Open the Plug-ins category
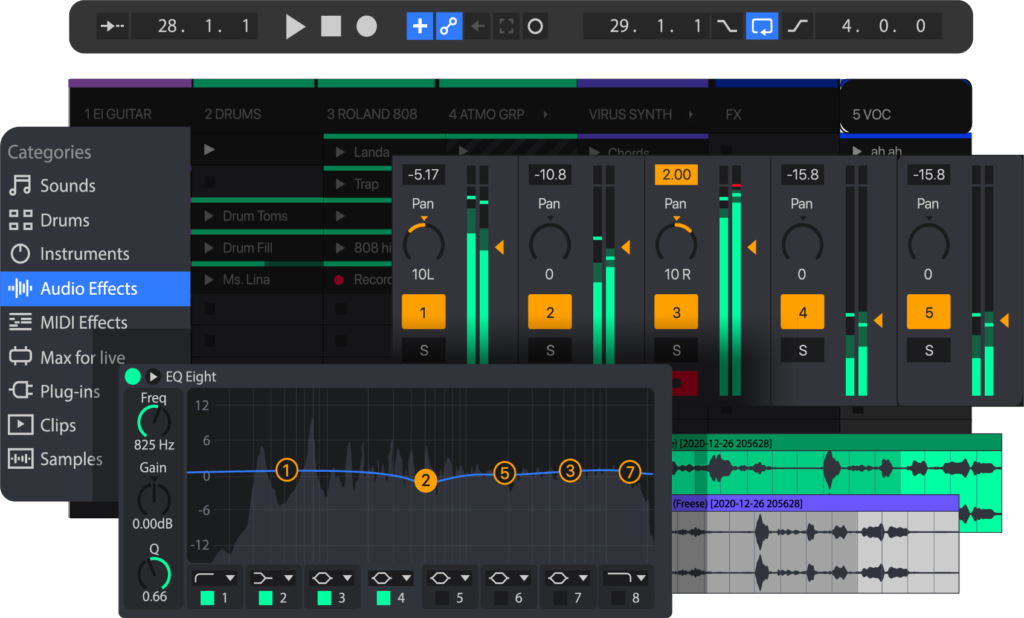This screenshot has width=1024, height=618. tap(70, 391)
